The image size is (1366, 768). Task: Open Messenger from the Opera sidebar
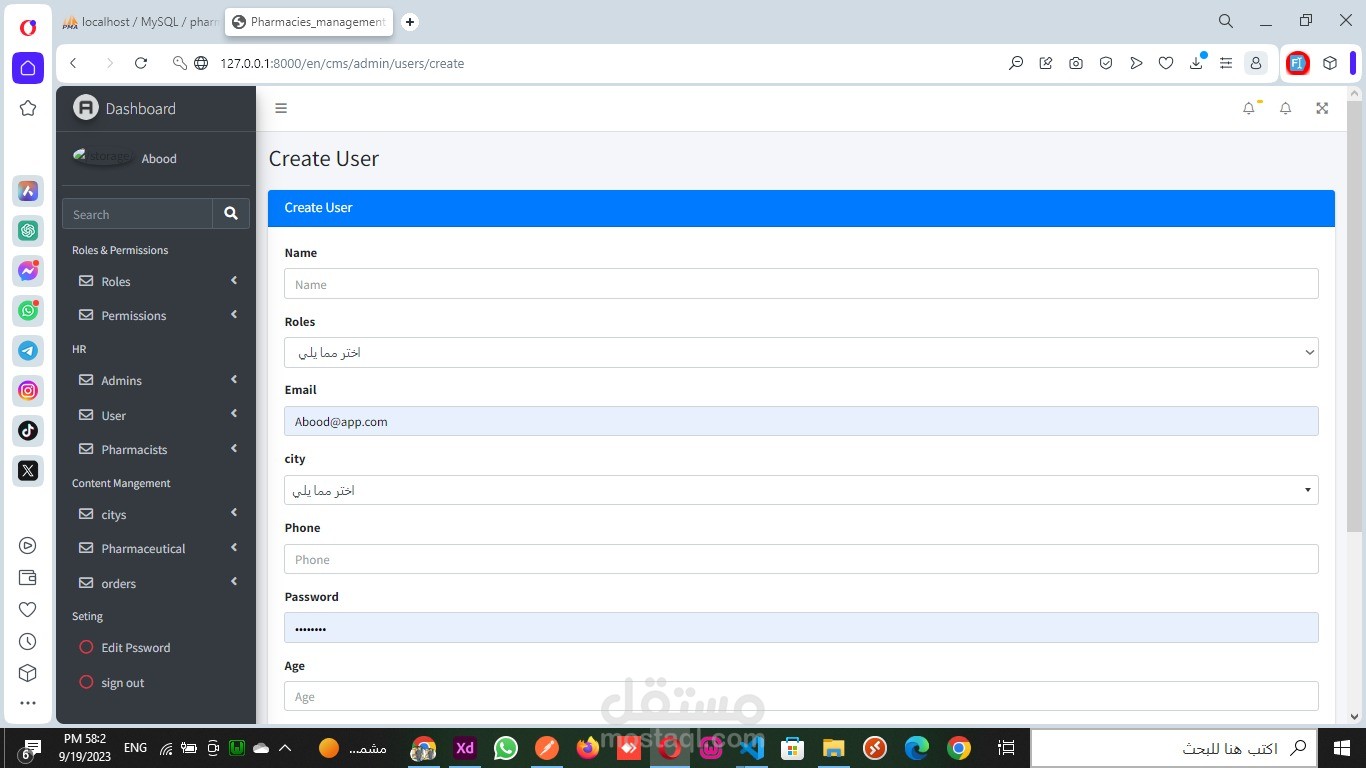28,271
